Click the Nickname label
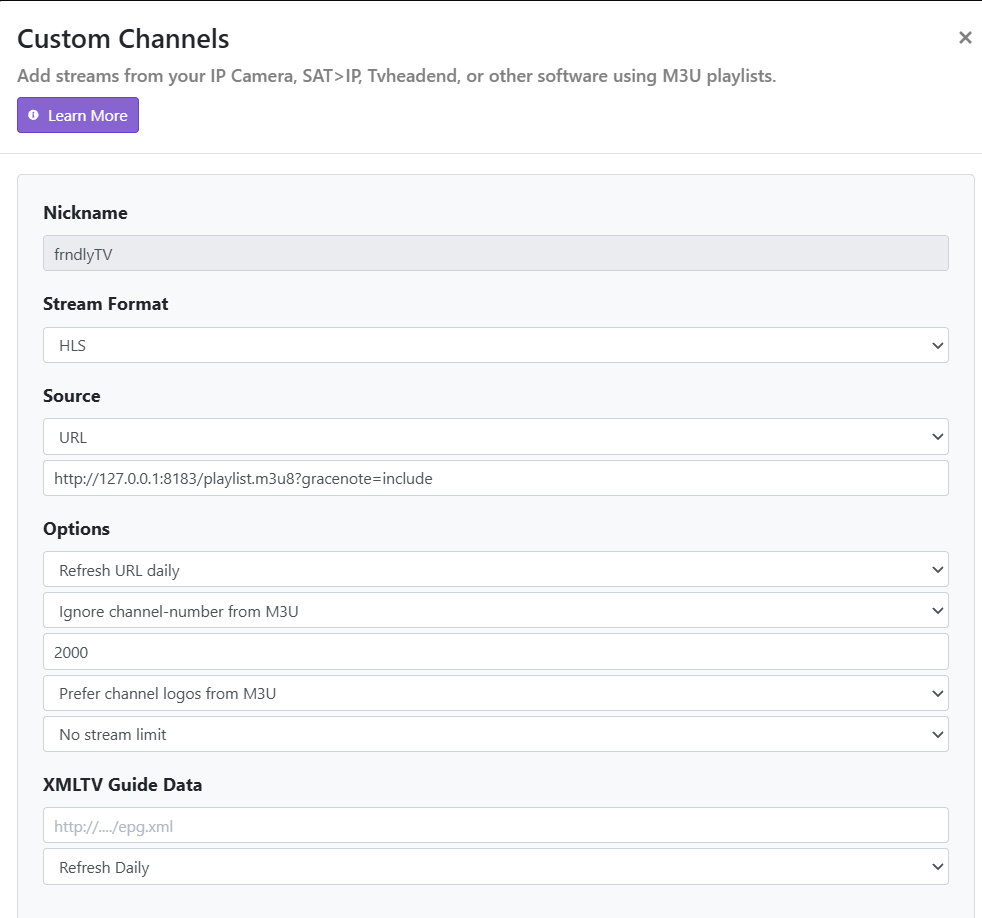Viewport: 982px width, 918px height. click(x=85, y=212)
